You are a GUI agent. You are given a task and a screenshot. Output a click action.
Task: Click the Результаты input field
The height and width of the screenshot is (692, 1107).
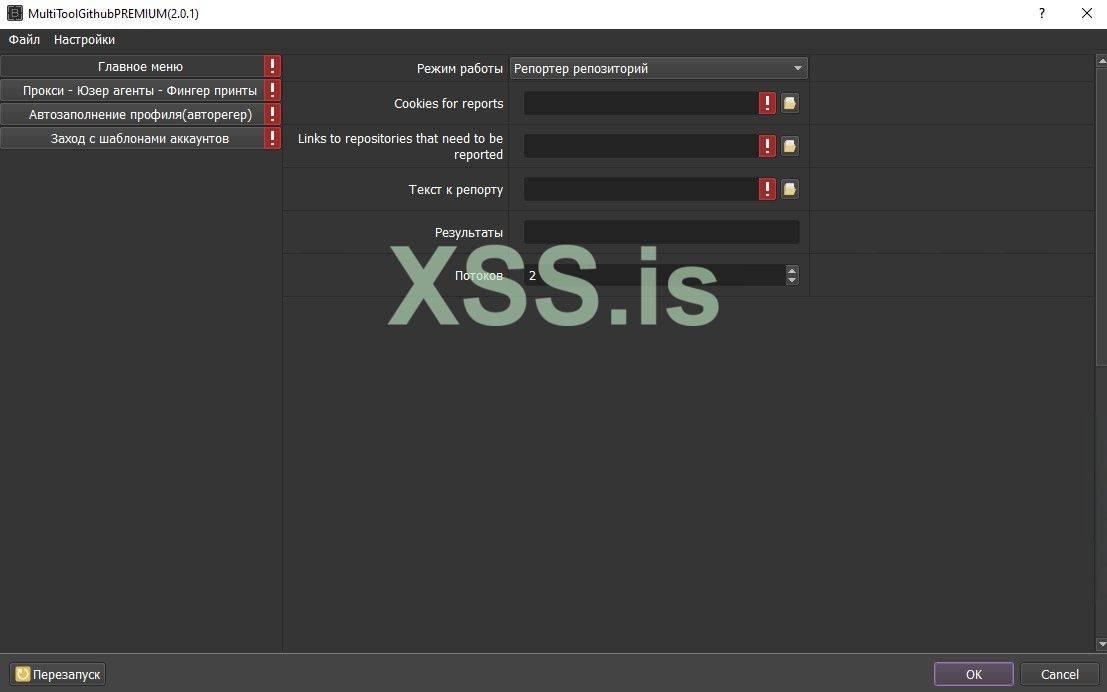(x=662, y=232)
